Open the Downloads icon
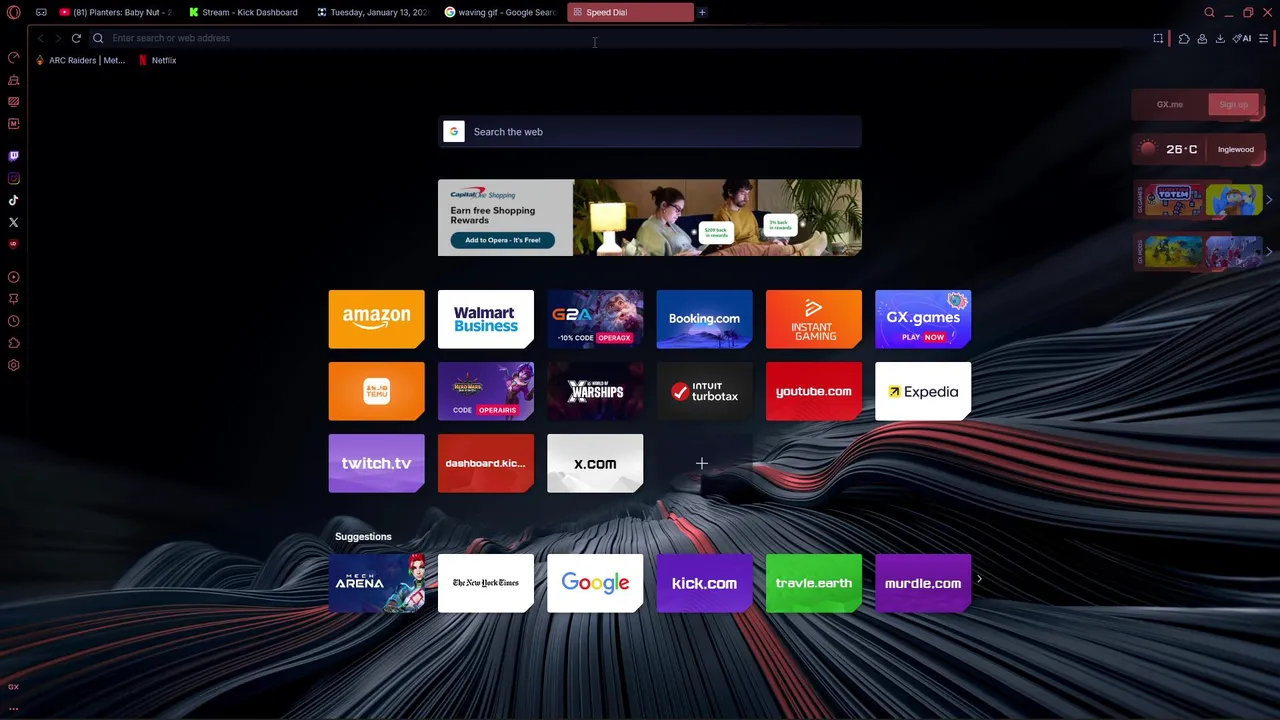Image resolution: width=1280 pixels, height=720 pixels. (1220, 38)
